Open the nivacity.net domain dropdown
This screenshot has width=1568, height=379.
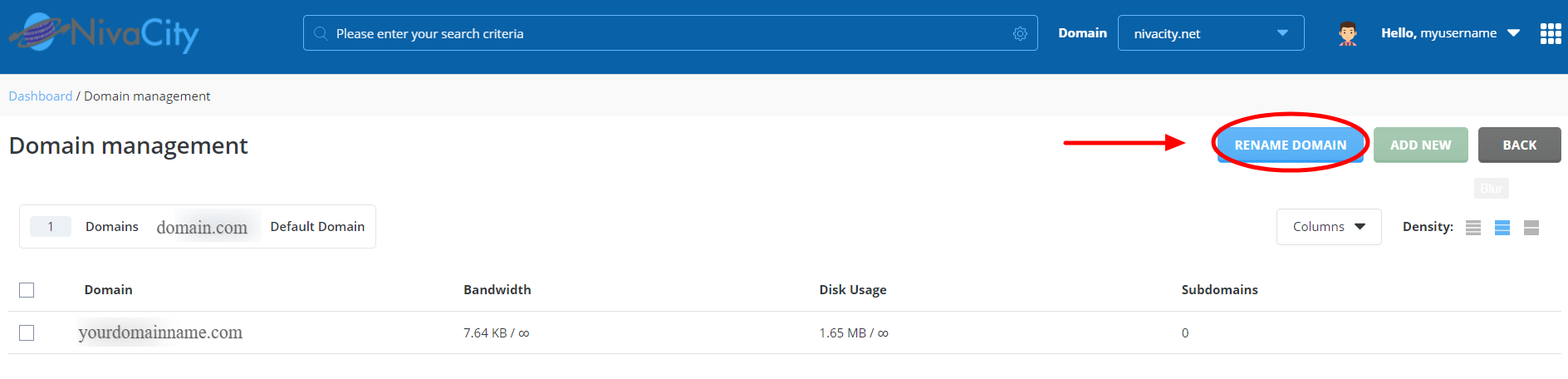1211,33
